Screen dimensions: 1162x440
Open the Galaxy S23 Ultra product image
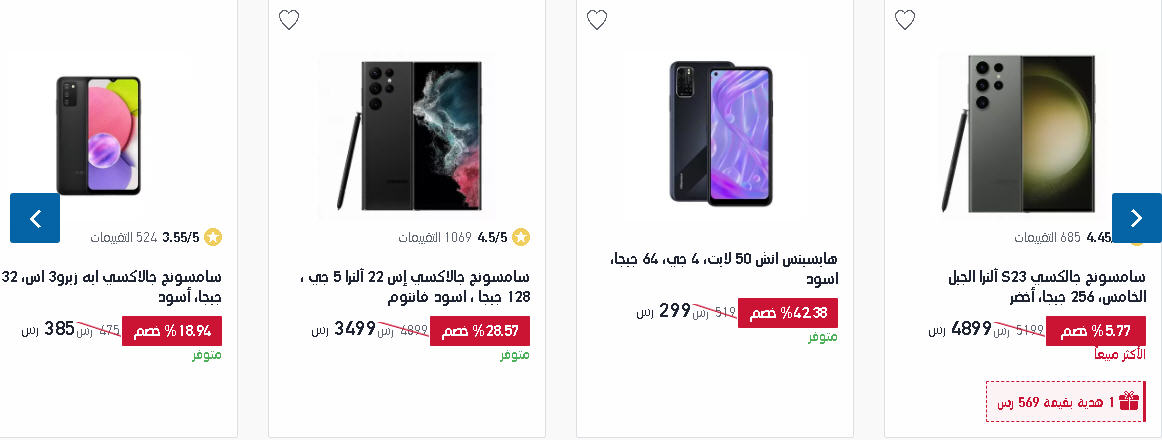coord(1021,133)
